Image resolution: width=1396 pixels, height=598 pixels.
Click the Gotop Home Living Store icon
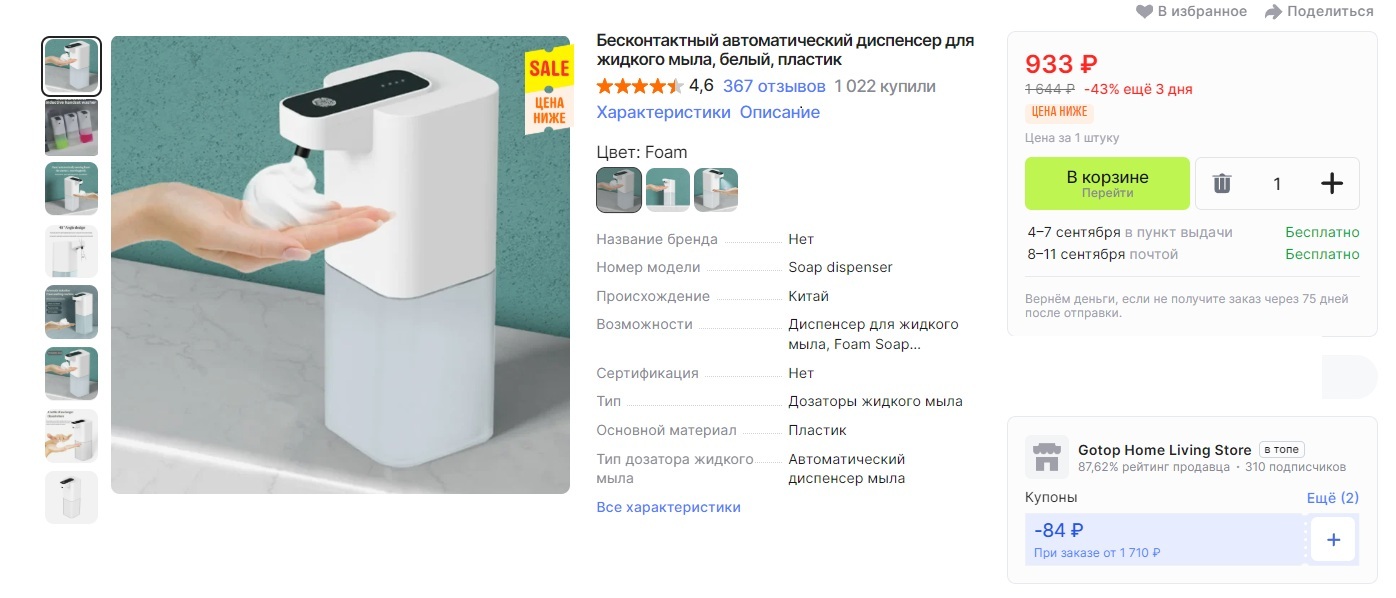1046,457
